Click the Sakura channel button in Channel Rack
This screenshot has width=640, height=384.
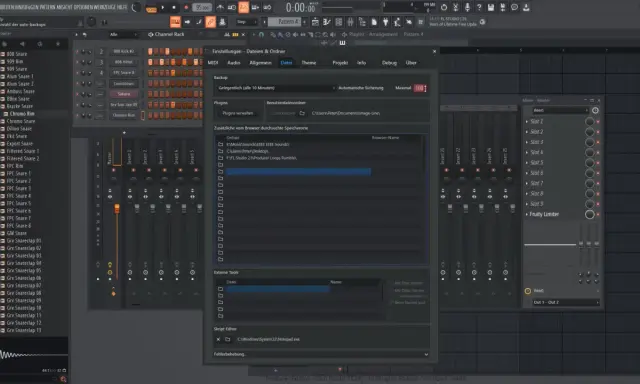[x=124, y=94]
